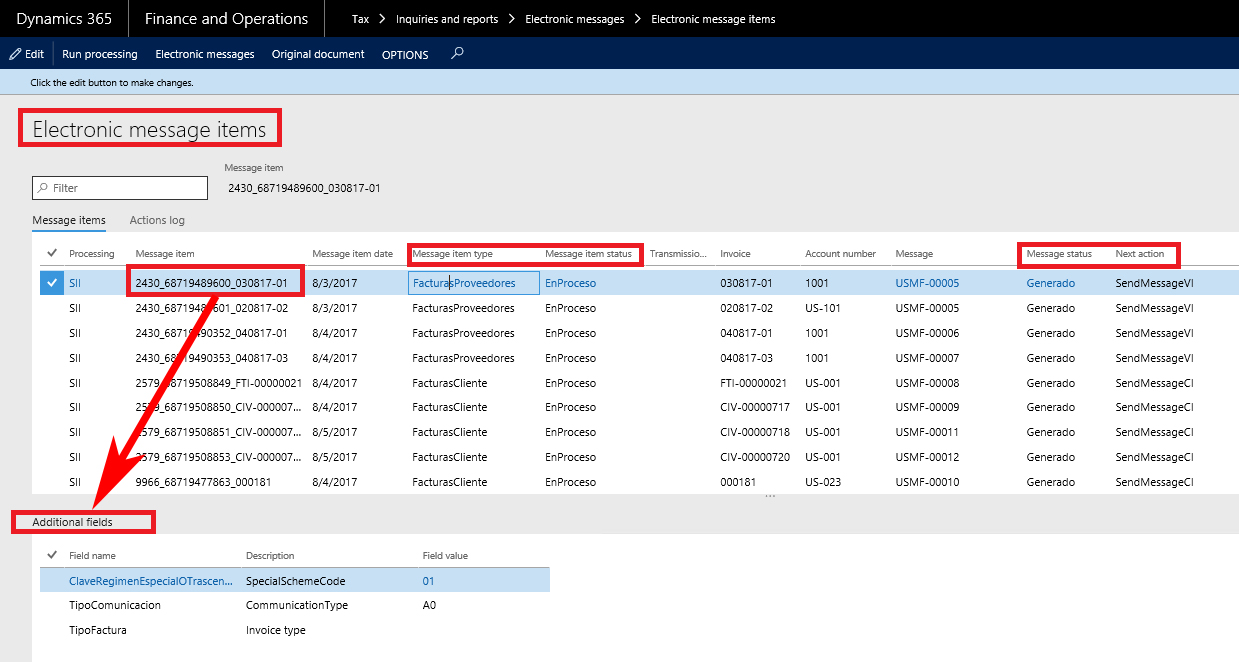This screenshot has height=662, width=1239.
Task: Click the Edit pencil icon
Action: 15,54
